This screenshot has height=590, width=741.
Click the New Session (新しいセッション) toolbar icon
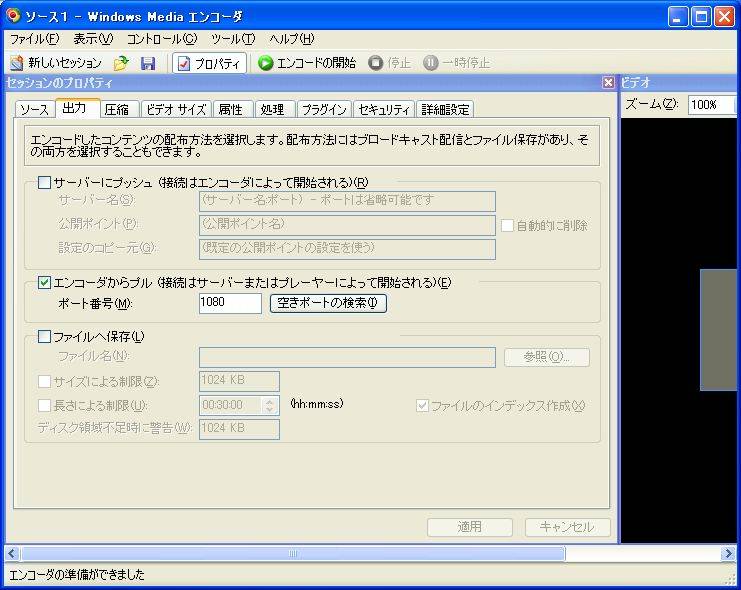tap(17, 63)
